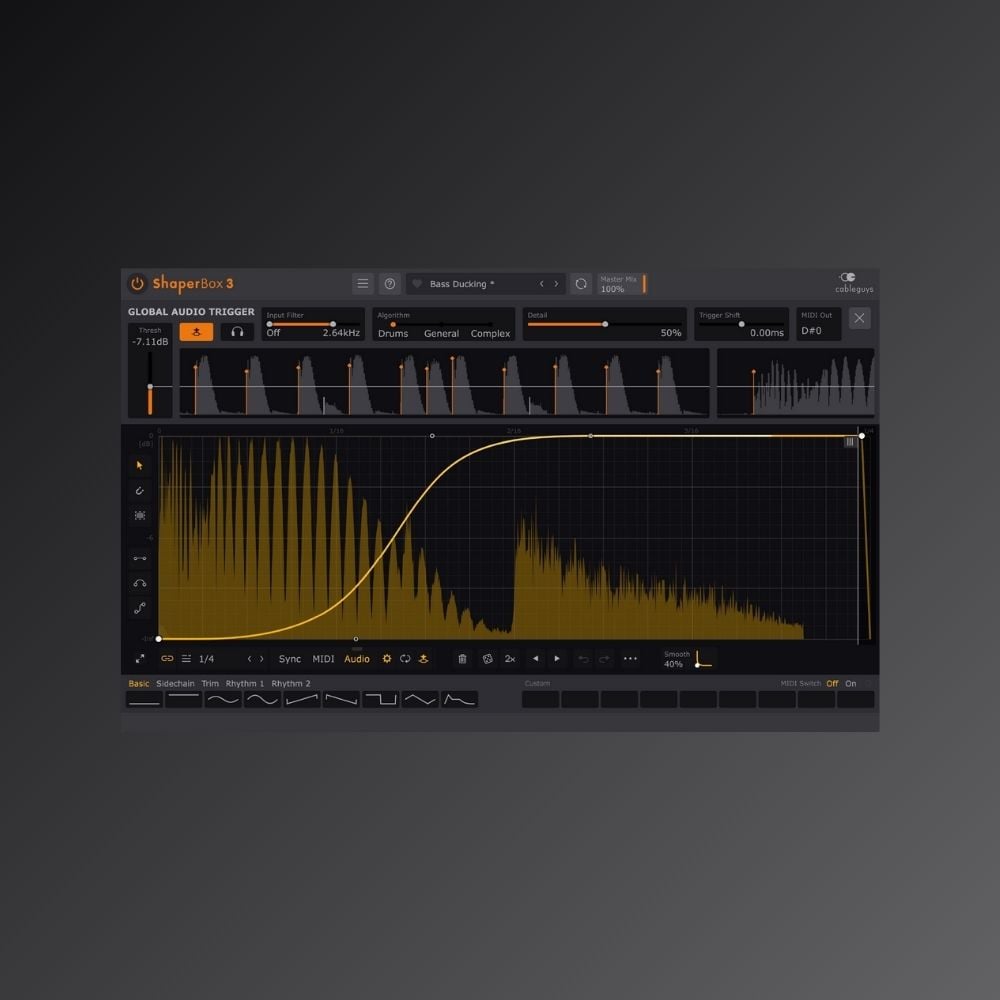The height and width of the screenshot is (1000, 1000).
Task: Close the Global Audio Trigger panel
Action: (860, 318)
